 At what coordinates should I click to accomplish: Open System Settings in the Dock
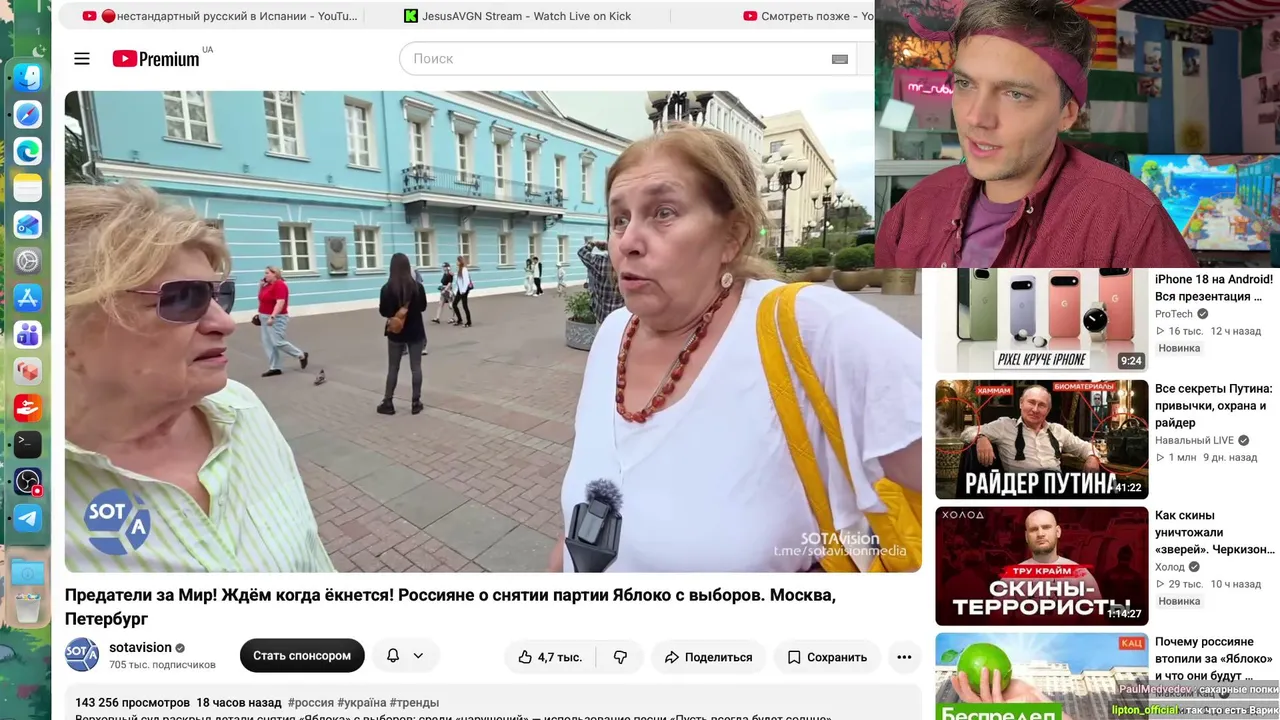coord(28,261)
